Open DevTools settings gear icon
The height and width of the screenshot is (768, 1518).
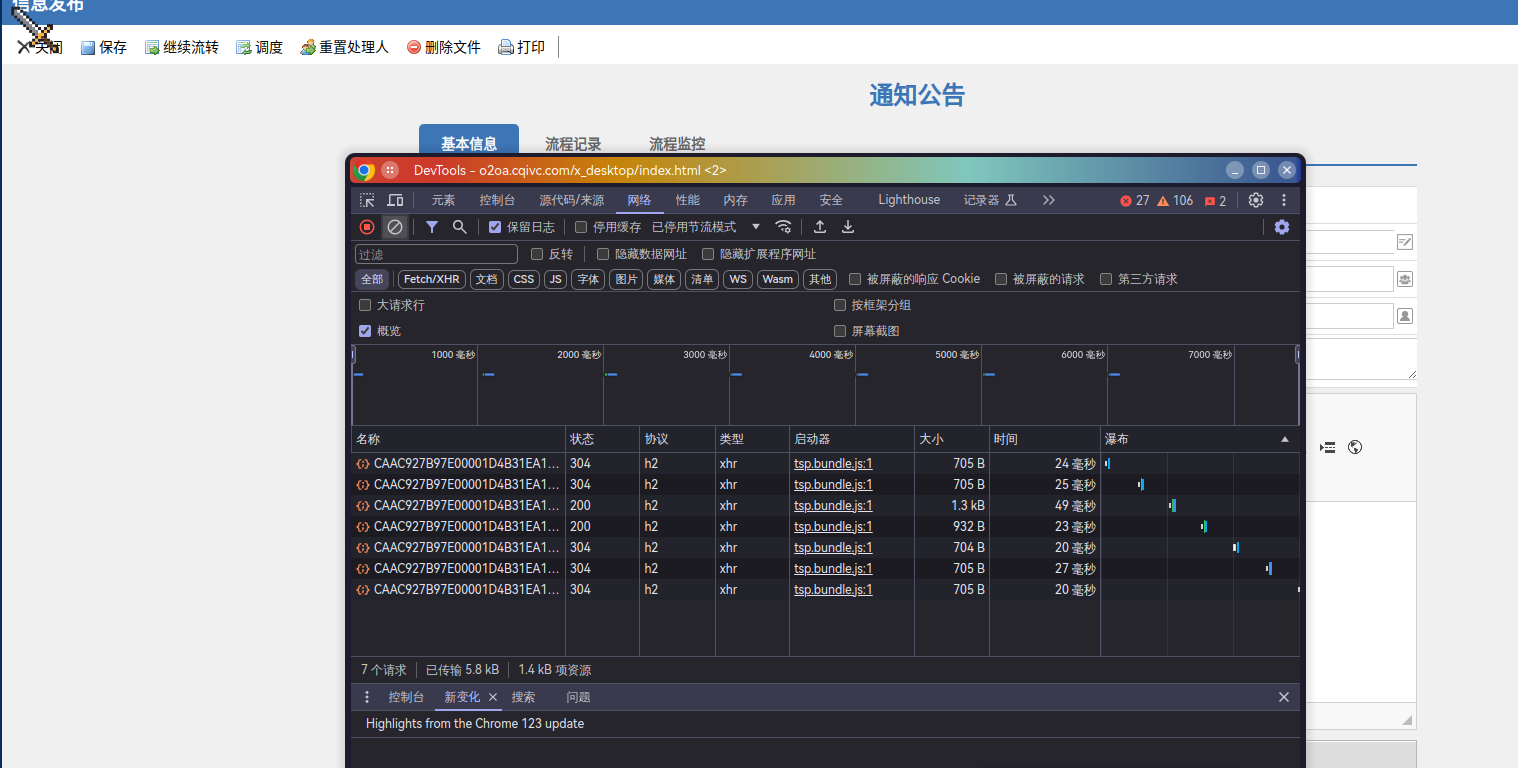pyautogui.click(x=1256, y=200)
